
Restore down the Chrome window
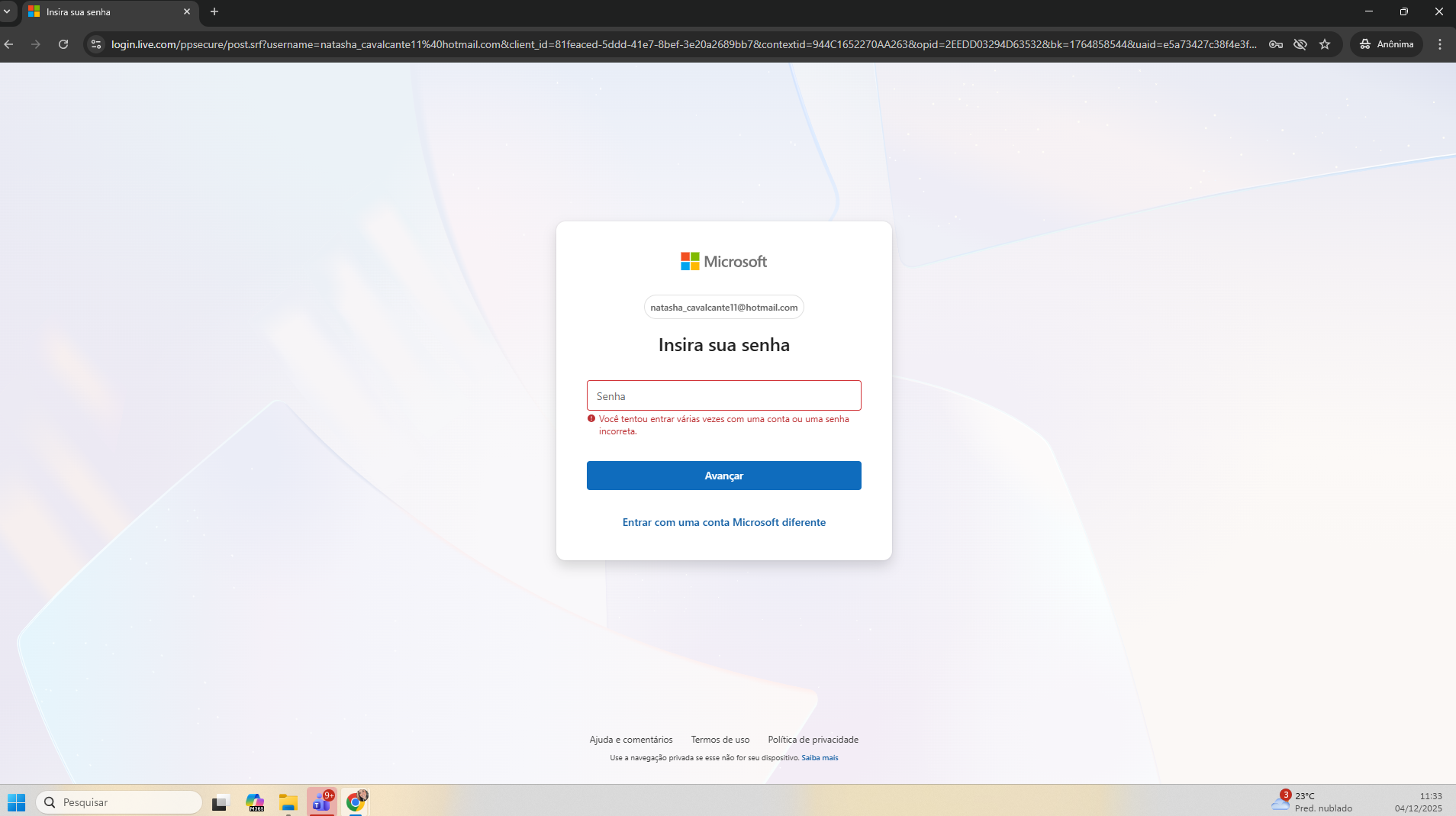[x=1403, y=11]
